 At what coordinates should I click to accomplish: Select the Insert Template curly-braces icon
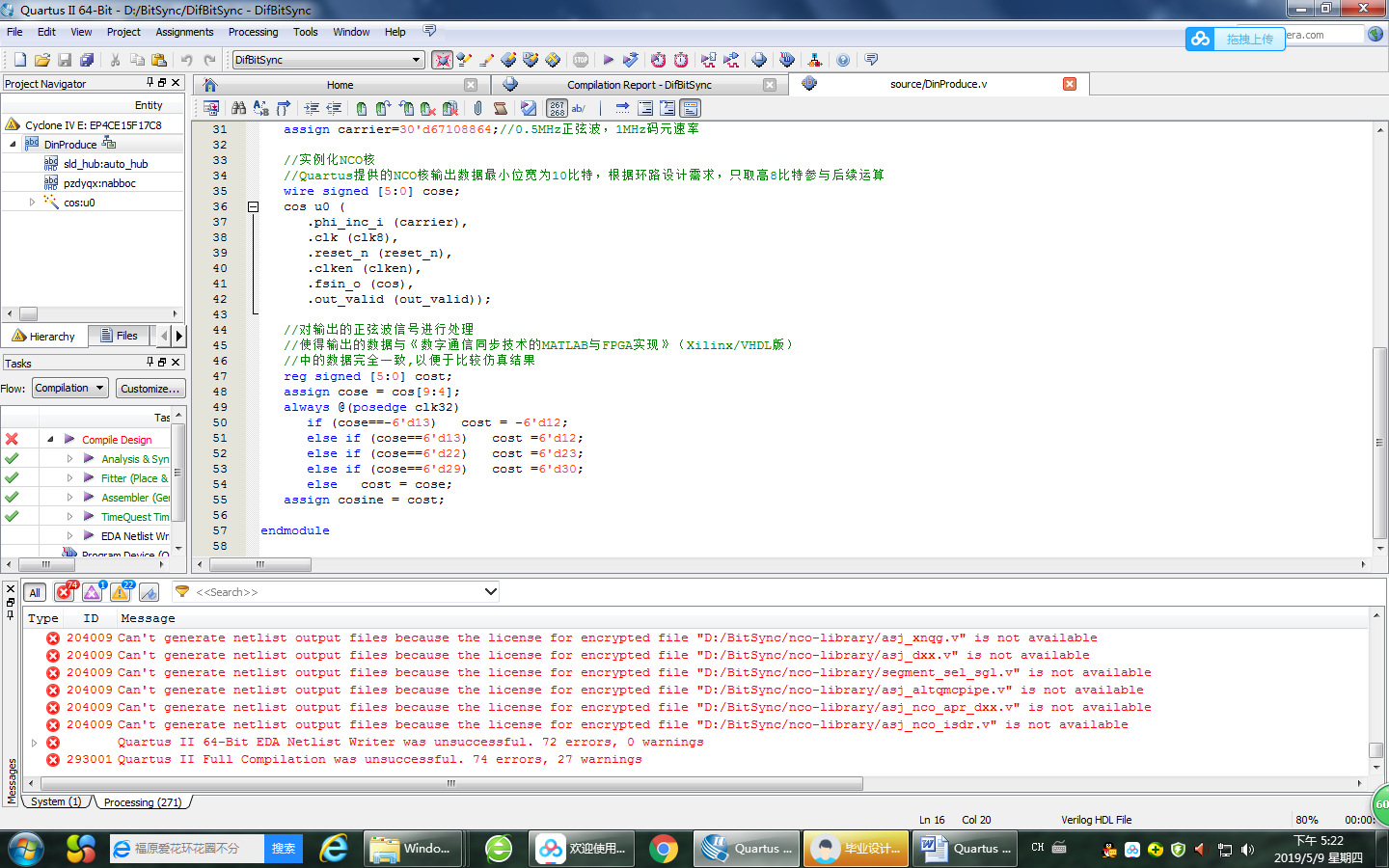point(282,108)
